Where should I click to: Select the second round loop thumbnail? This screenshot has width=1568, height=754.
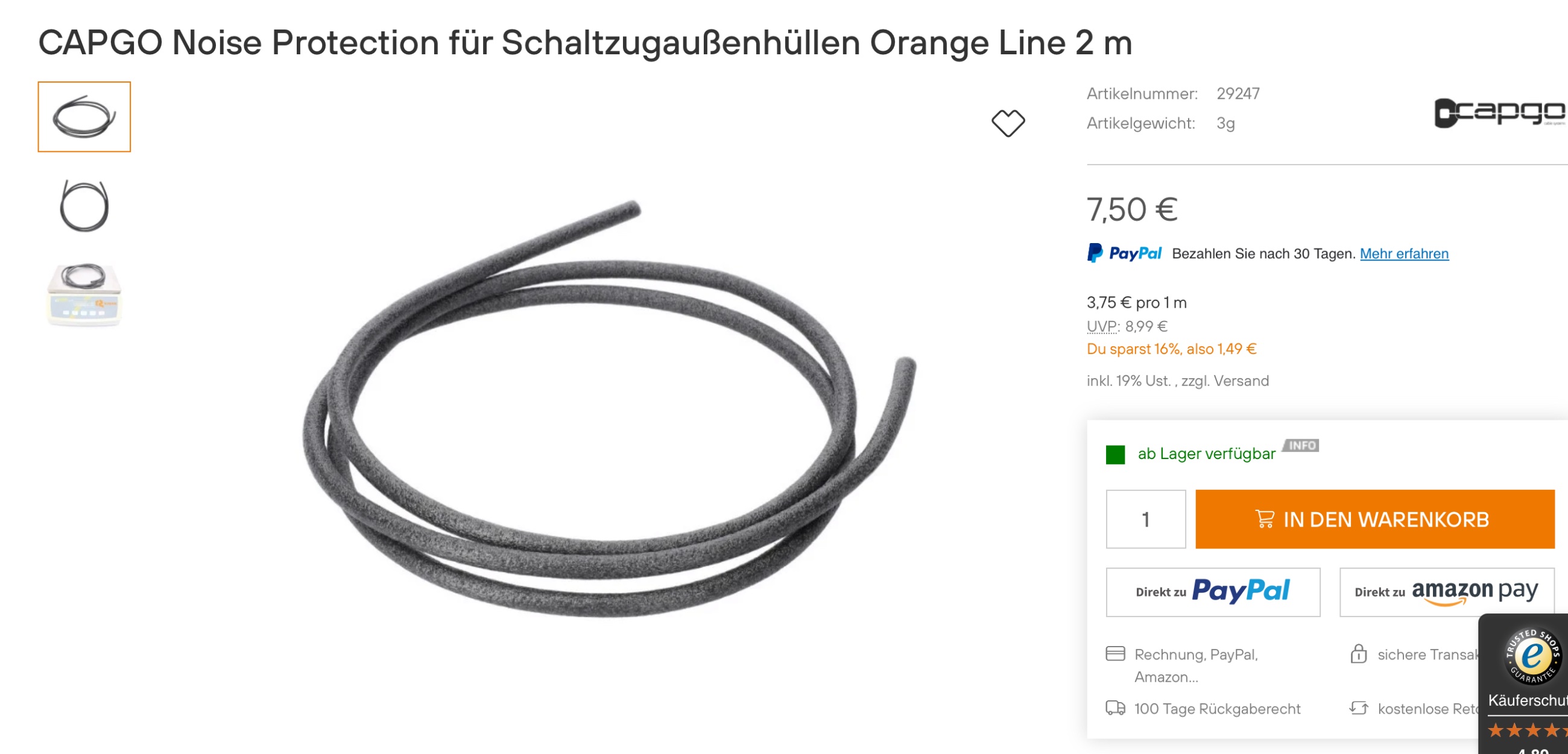(84, 206)
